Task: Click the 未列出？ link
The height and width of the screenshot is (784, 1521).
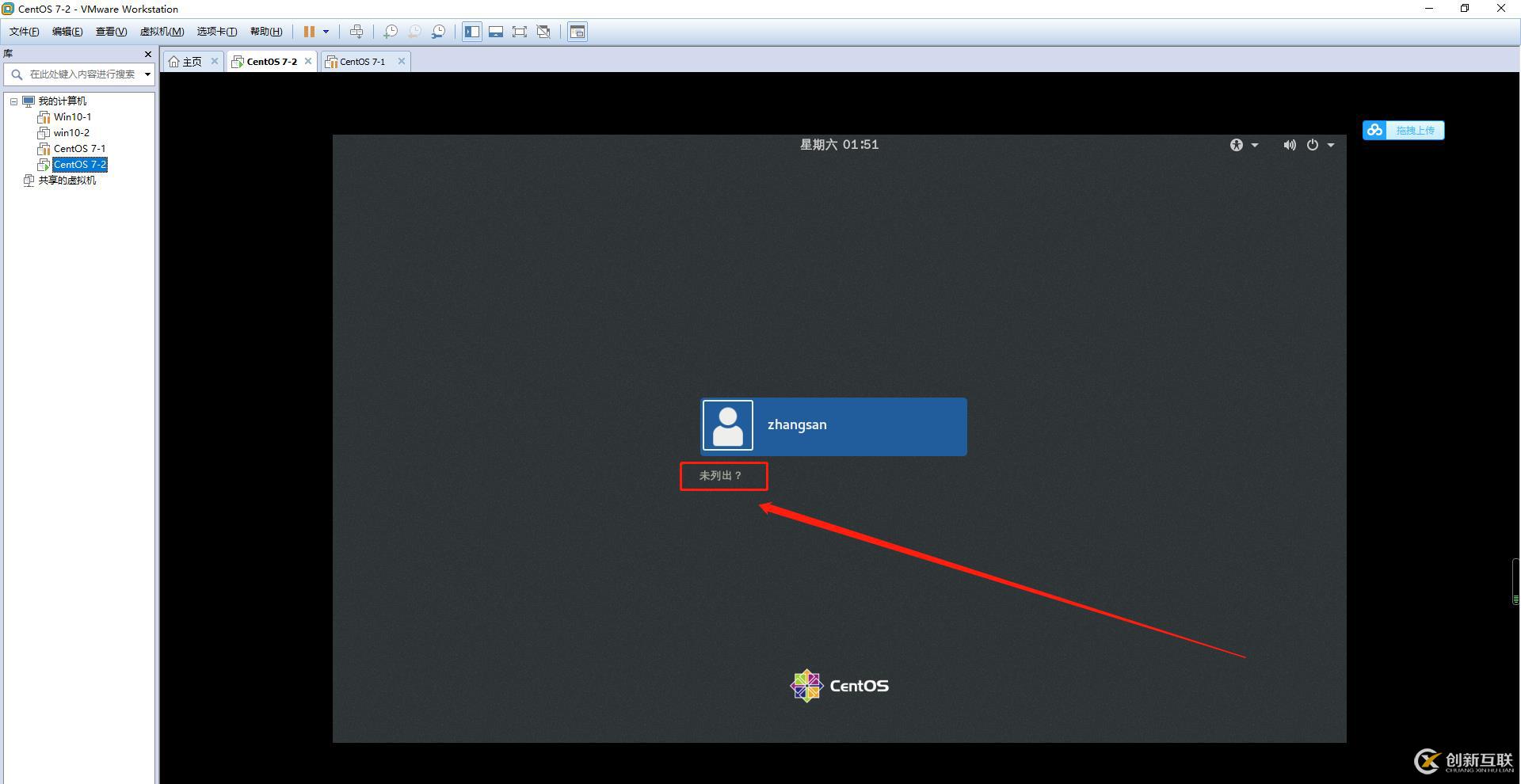Action: [721, 476]
